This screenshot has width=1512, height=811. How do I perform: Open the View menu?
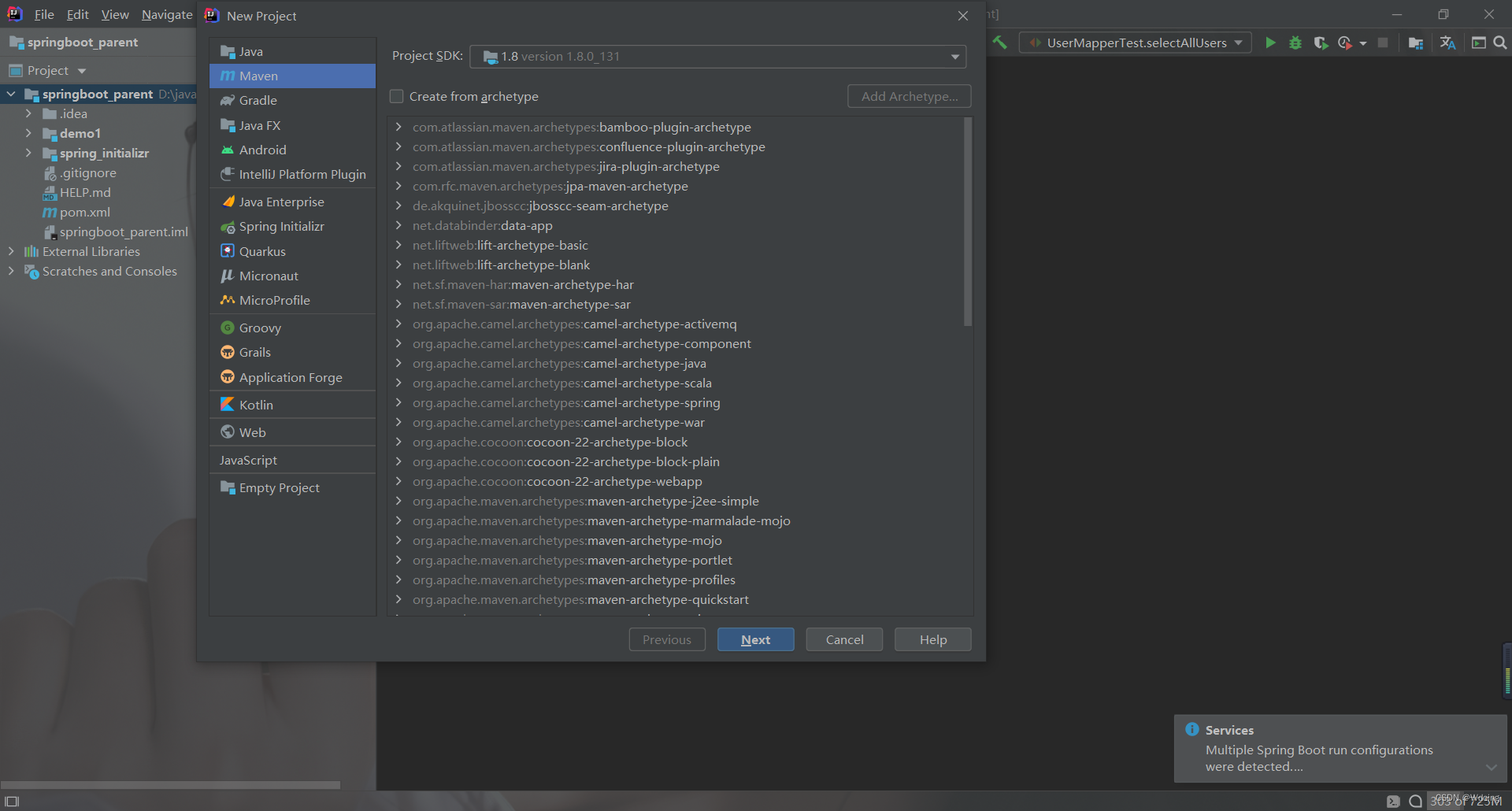pyautogui.click(x=115, y=14)
